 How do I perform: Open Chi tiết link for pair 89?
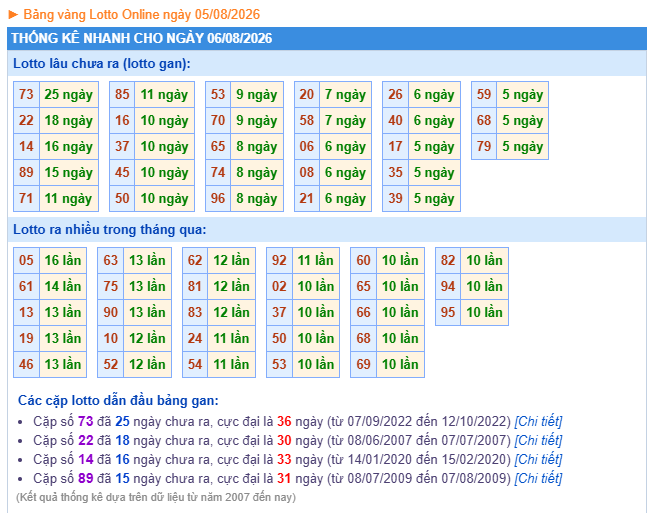(x=538, y=478)
